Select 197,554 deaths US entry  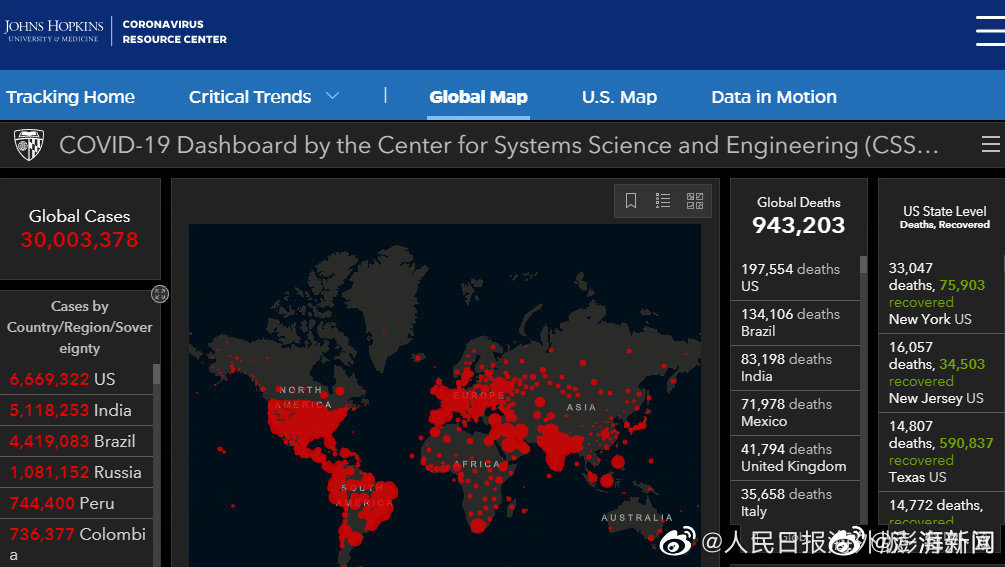pyautogui.click(x=795, y=277)
